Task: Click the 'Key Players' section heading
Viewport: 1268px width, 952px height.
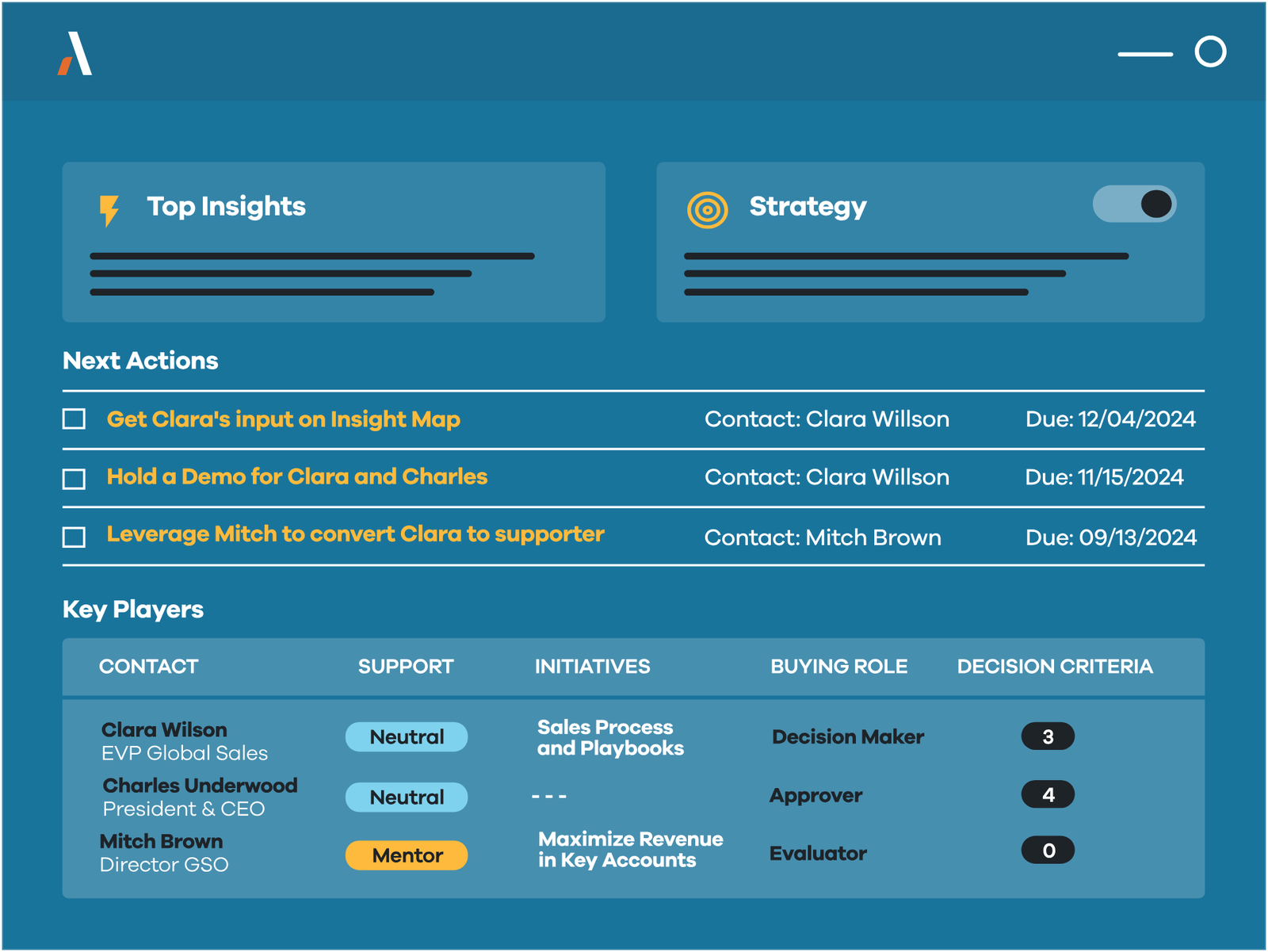Action: (133, 610)
